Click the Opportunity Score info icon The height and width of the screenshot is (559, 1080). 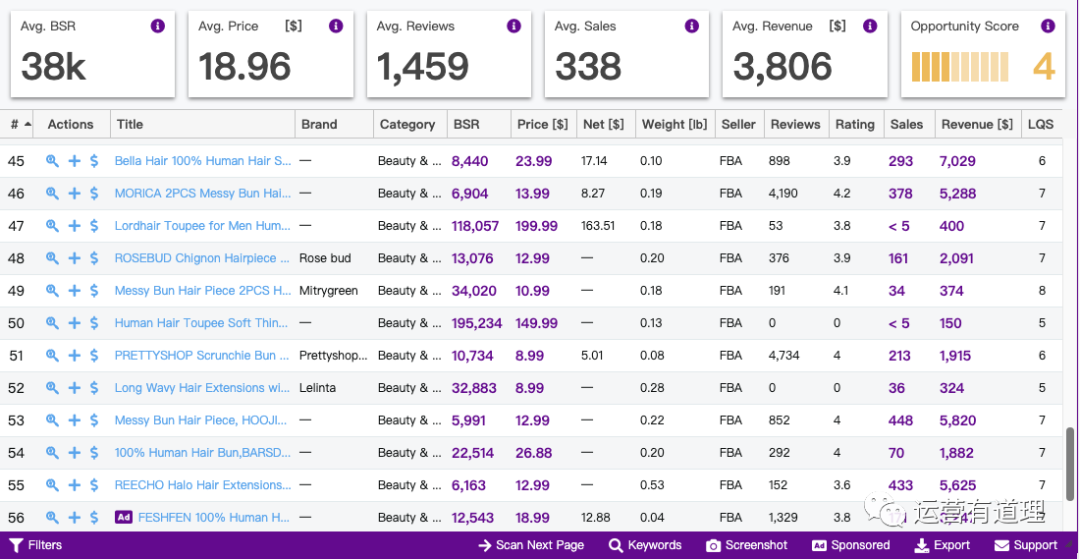click(x=1047, y=27)
